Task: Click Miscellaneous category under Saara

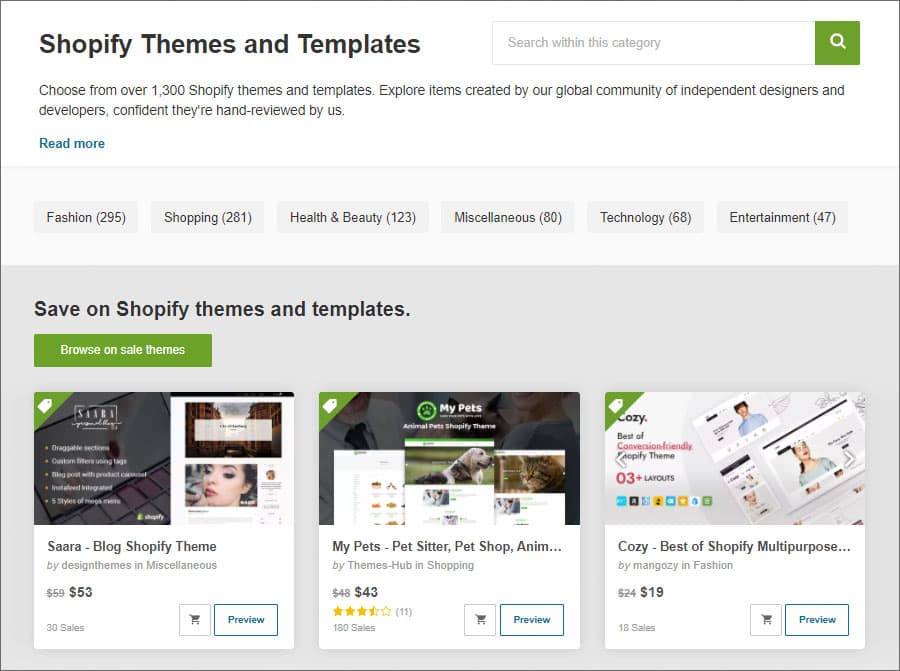Action: (181, 565)
